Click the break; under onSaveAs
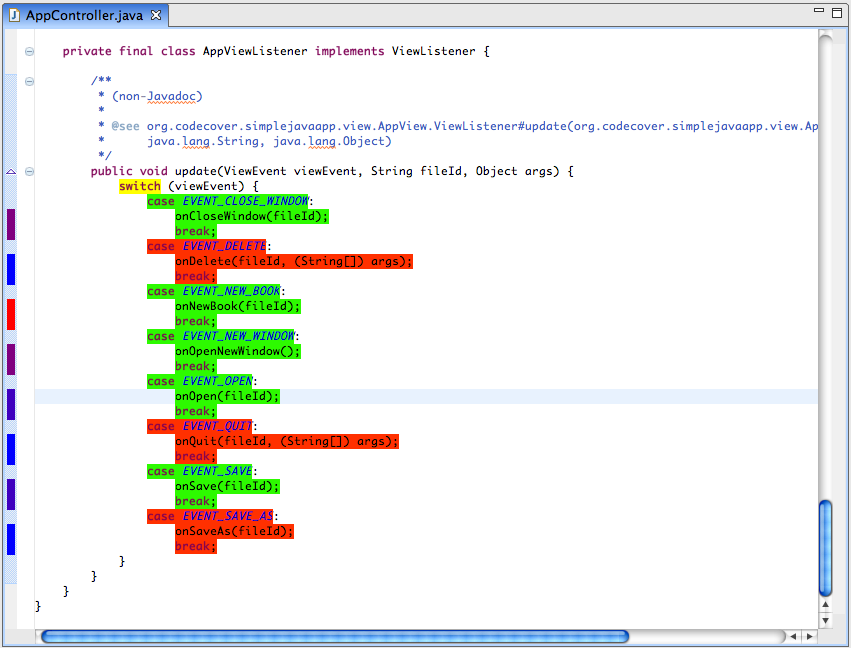 (196, 547)
